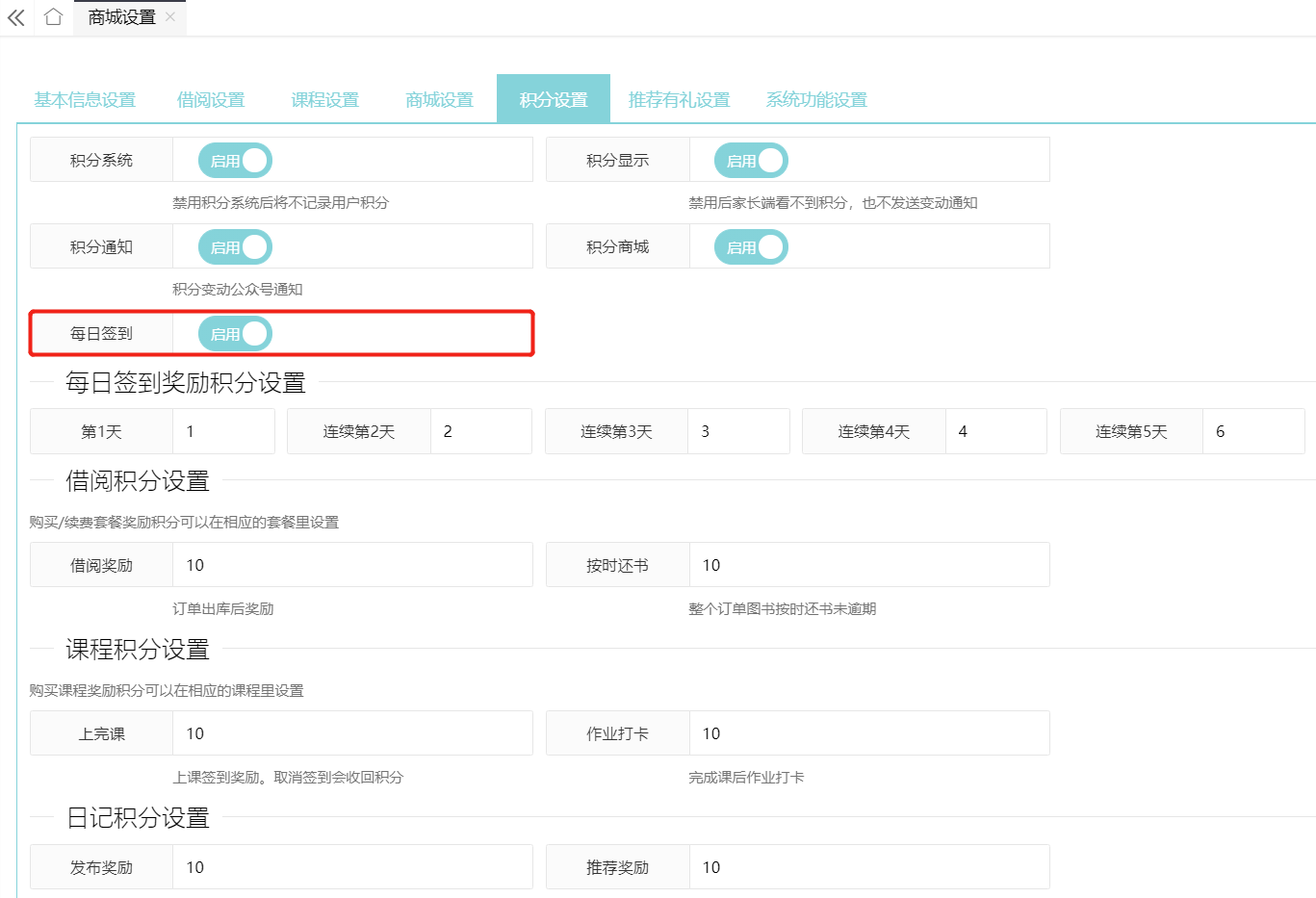
Task: Click hint text 整个订单图书按时还书未逾期
Action: tap(783, 609)
